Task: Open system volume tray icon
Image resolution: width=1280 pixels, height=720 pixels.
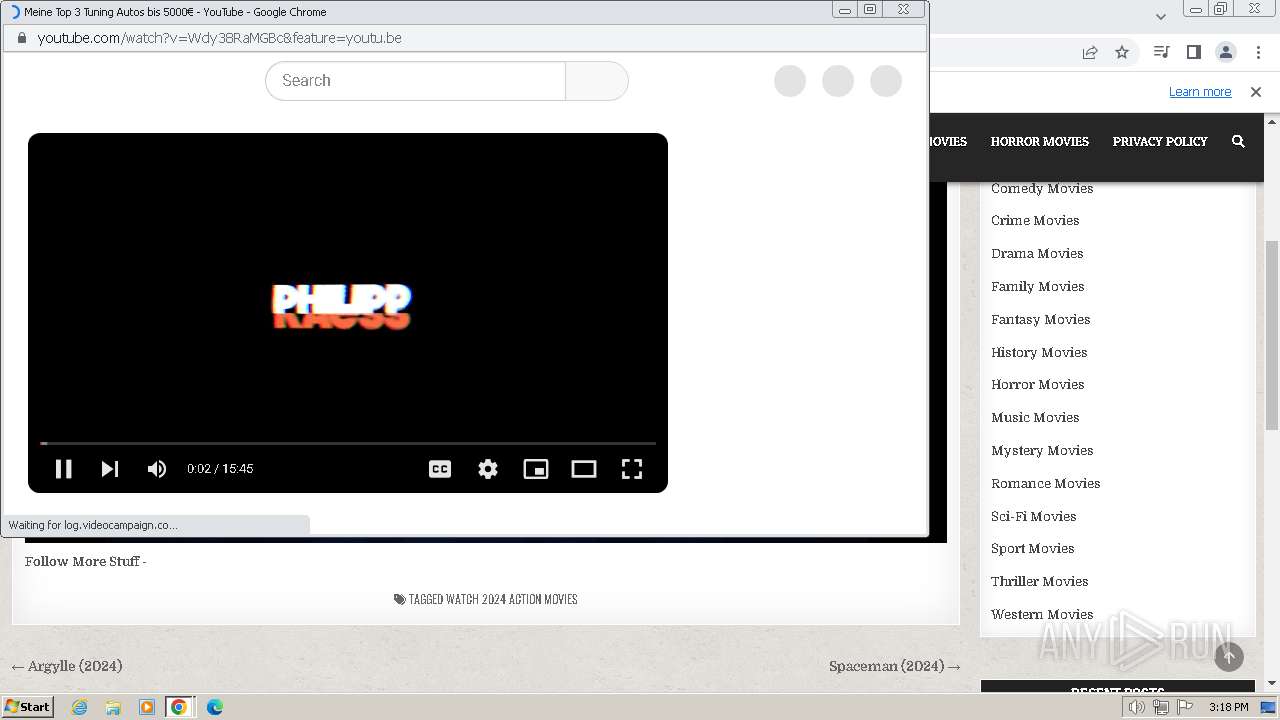Action: [1137, 707]
